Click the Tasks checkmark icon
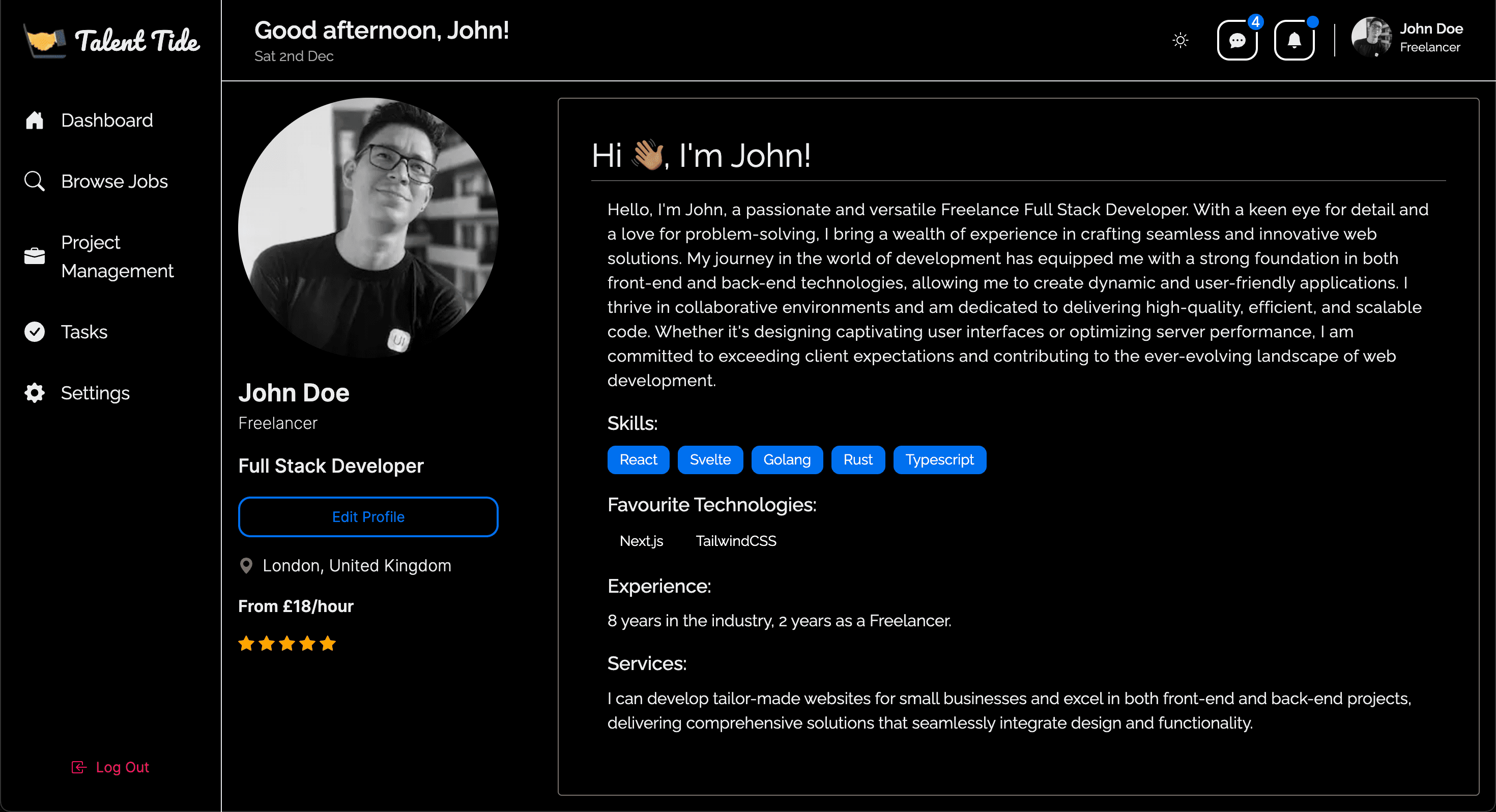The image size is (1496, 812). click(34, 332)
